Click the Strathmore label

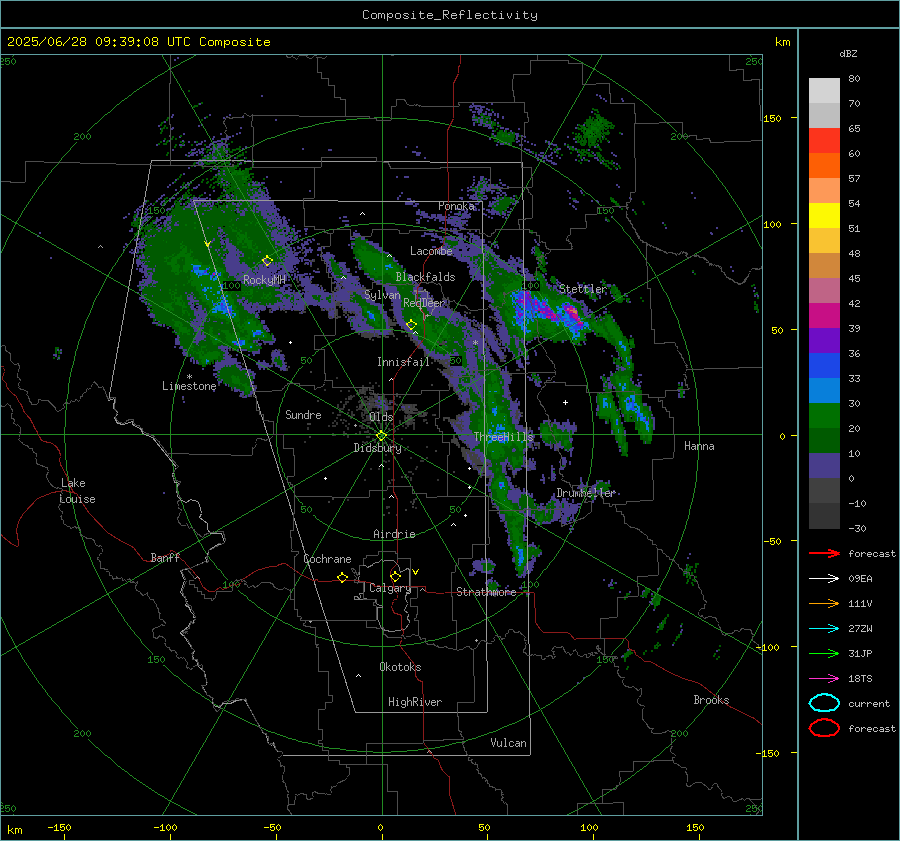tap(486, 592)
